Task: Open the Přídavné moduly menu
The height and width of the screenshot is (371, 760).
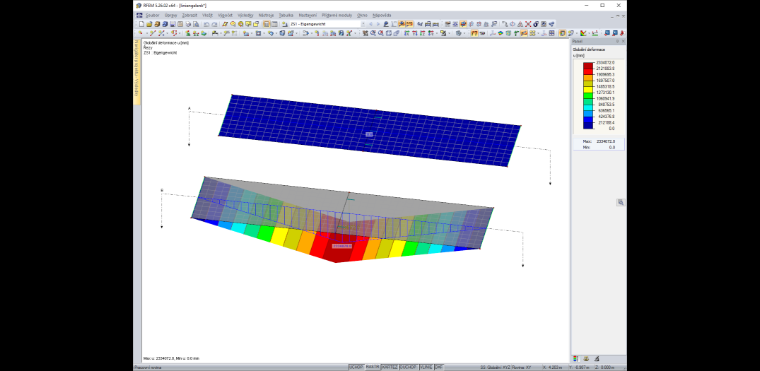Action: 337,15
